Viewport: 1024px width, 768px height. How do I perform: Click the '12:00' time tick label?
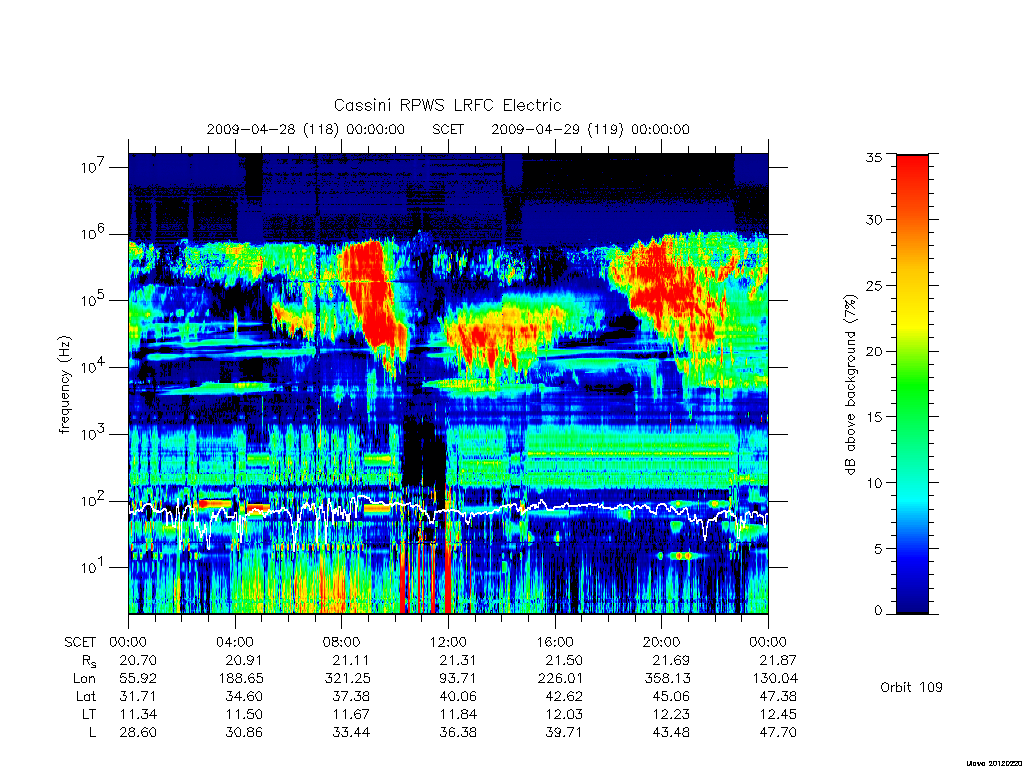448,642
